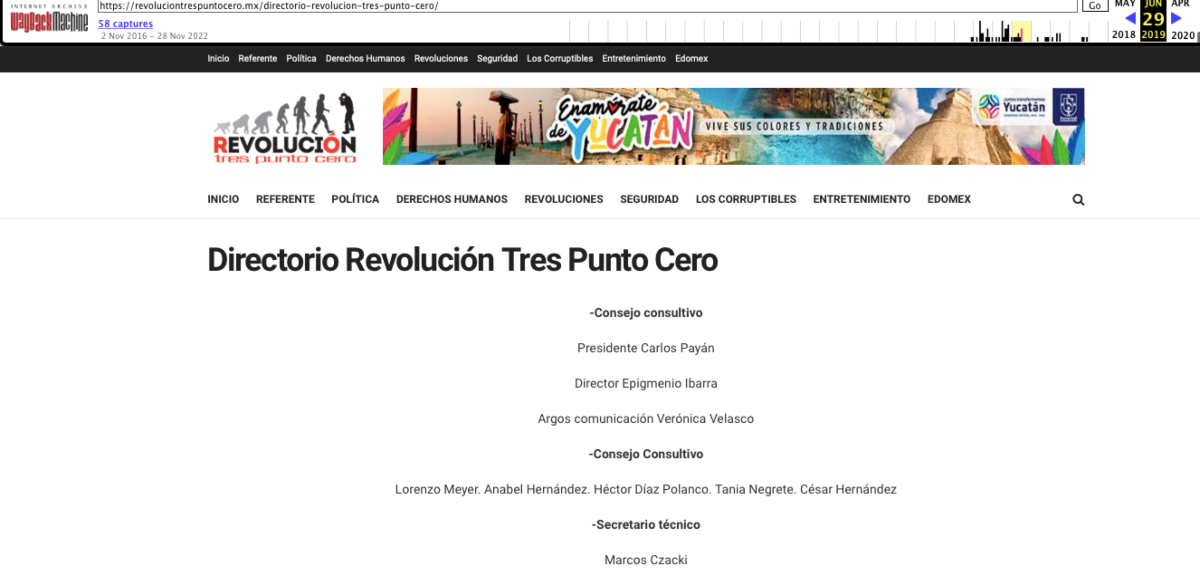1200x576 pixels.
Task: Click Edomex in the top black bar
Action: click(x=691, y=59)
